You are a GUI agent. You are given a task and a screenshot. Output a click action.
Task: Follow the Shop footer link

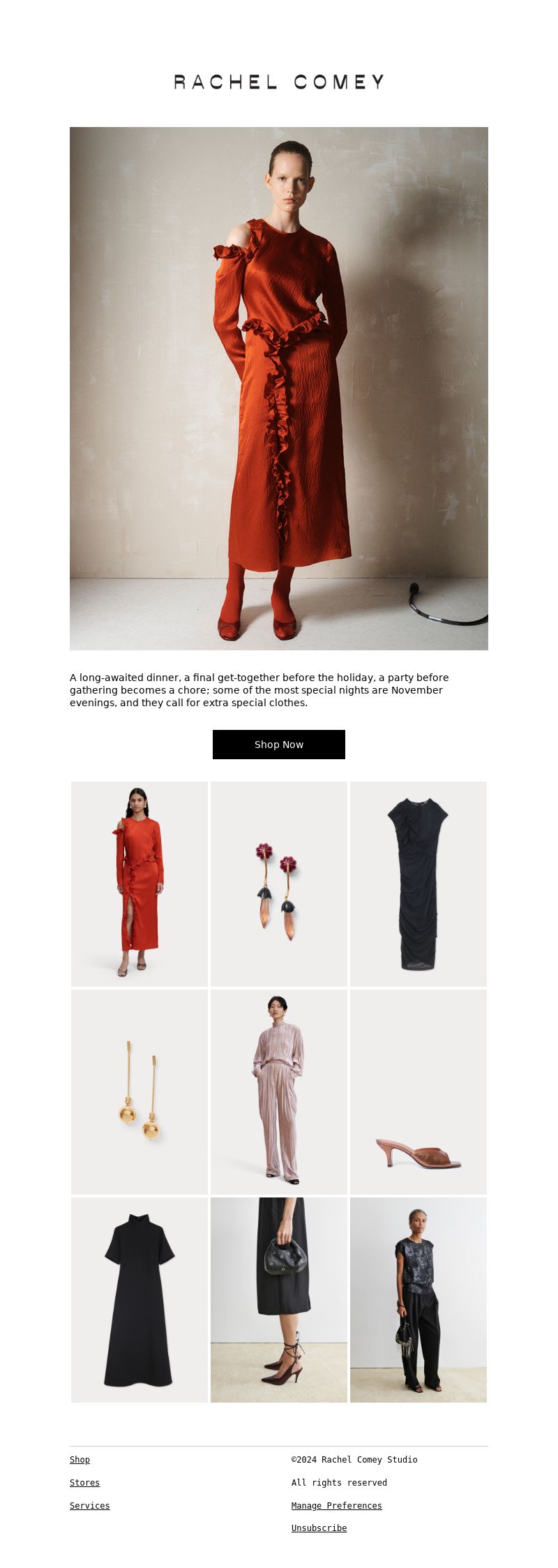click(80, 1460)
